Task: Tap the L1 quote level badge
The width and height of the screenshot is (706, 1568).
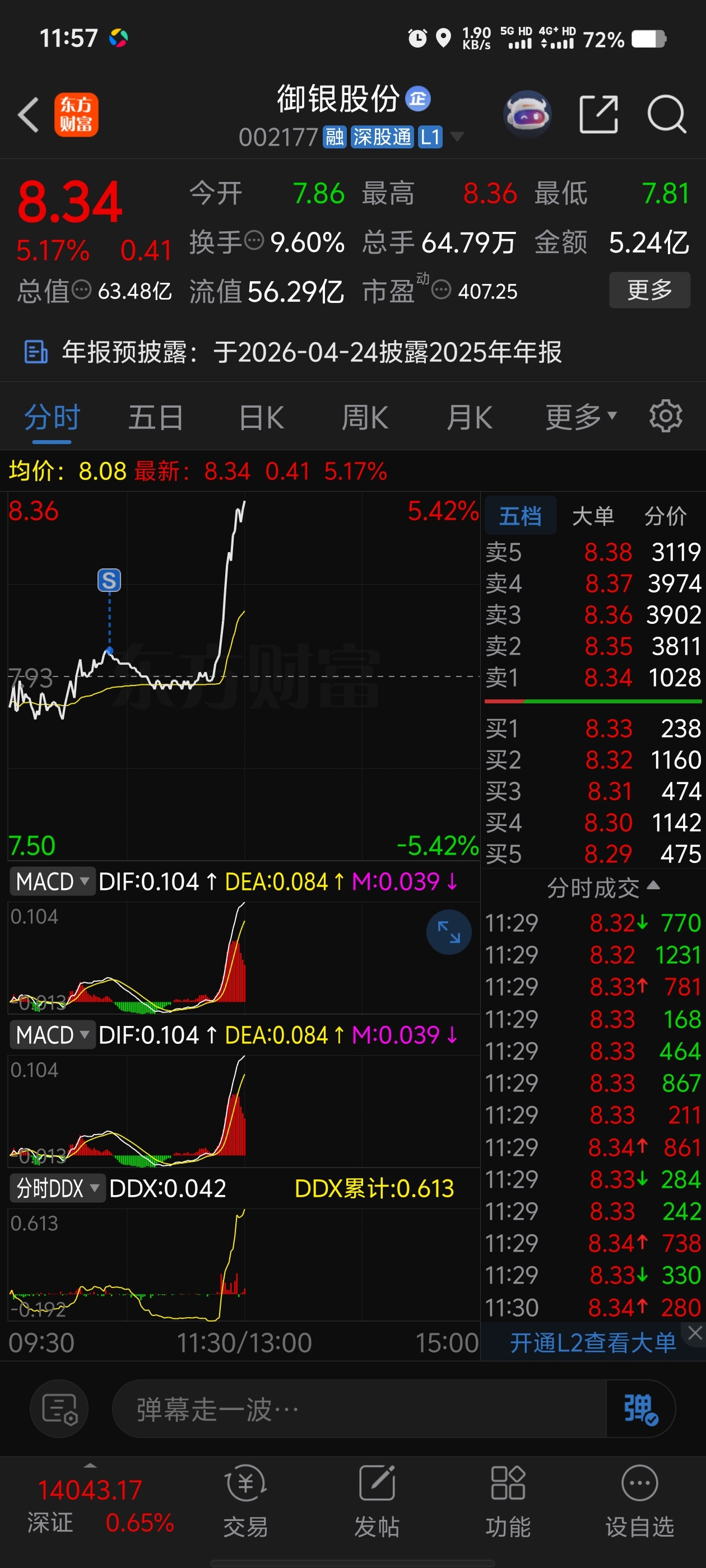Action: pos(430,138)
